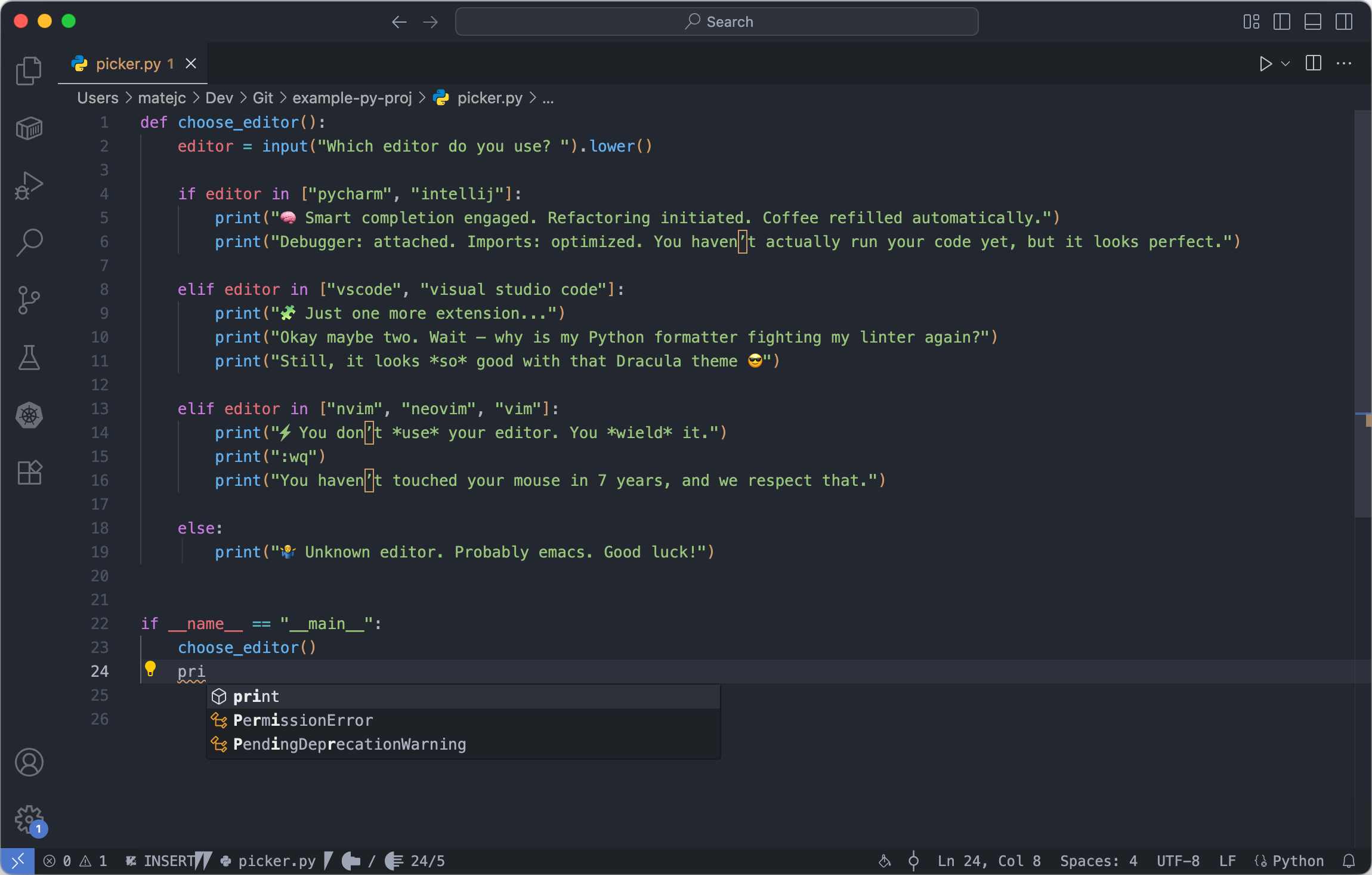
Task: Toggle the bottom panel visibility
Action: [x=1312, y=22]
